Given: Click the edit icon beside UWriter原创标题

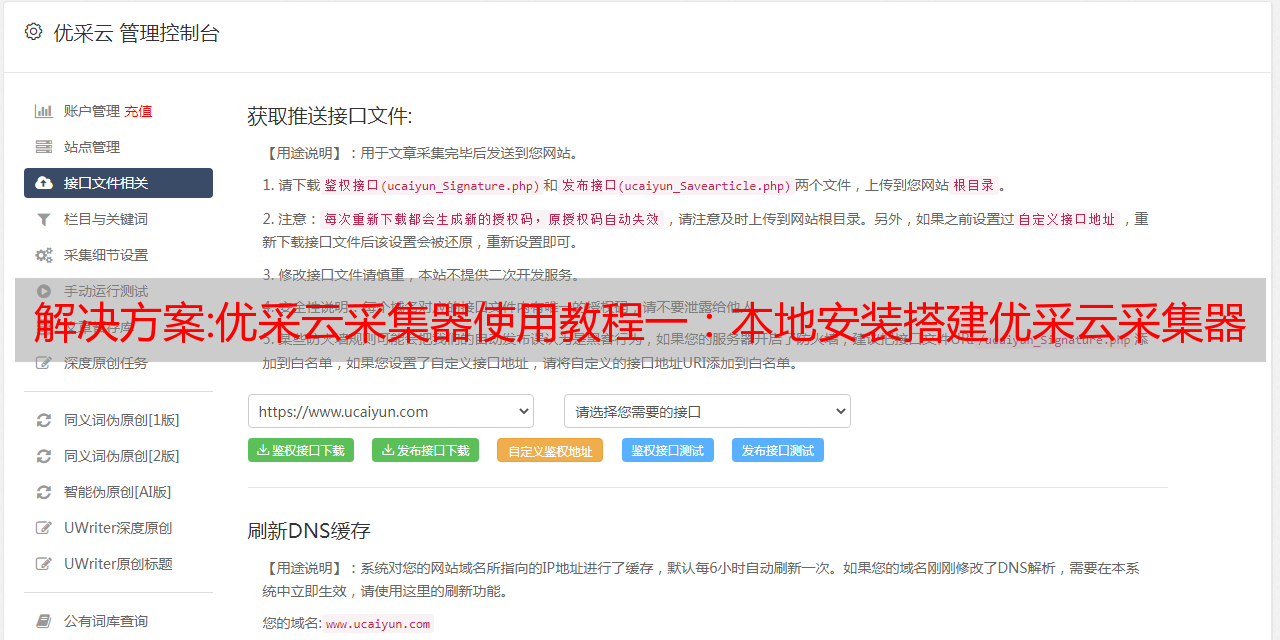Looking at the screenshot, I should [x=44, y=564].
